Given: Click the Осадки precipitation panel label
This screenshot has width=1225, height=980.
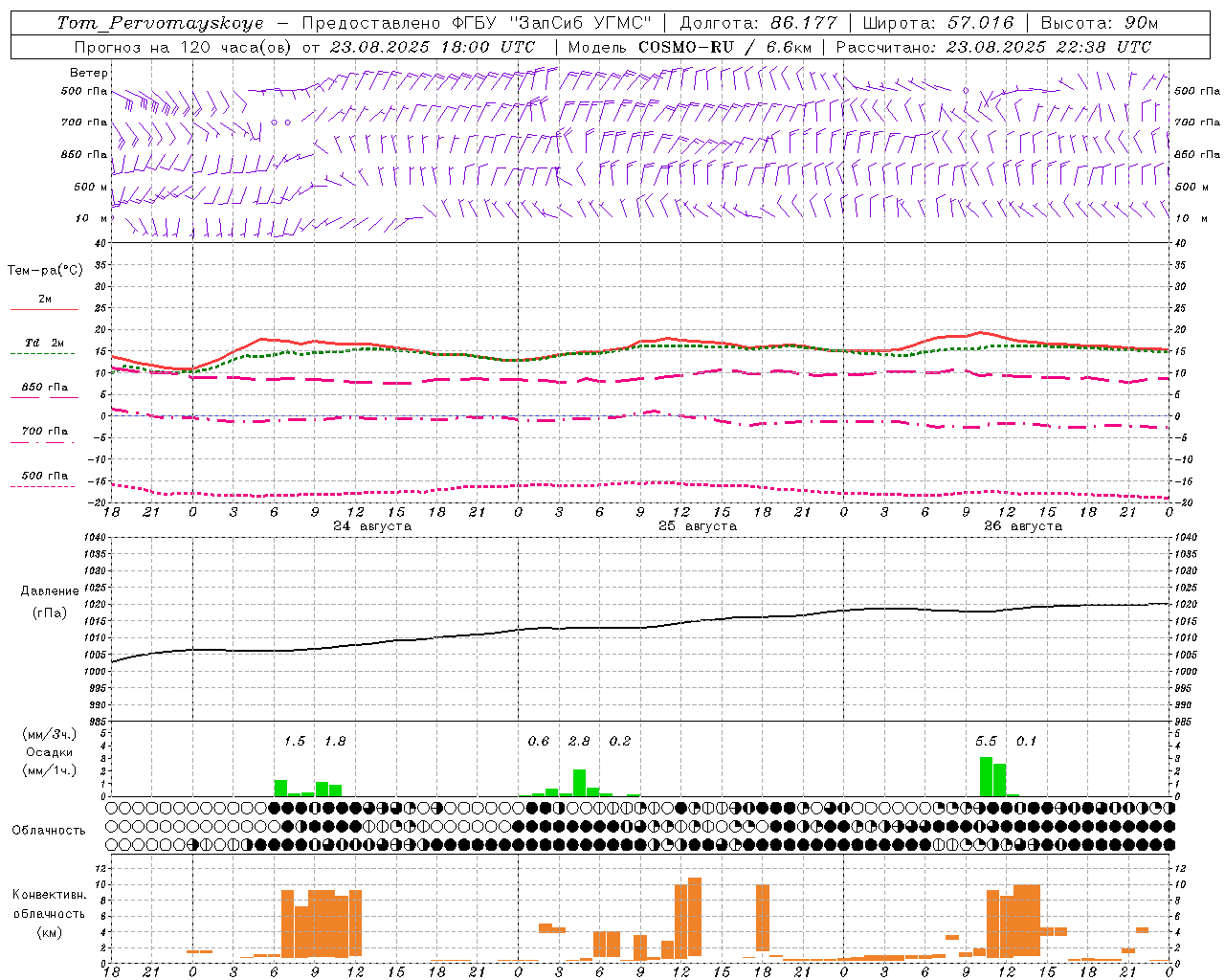Looking at the screenshot, I should click(49, 752).
